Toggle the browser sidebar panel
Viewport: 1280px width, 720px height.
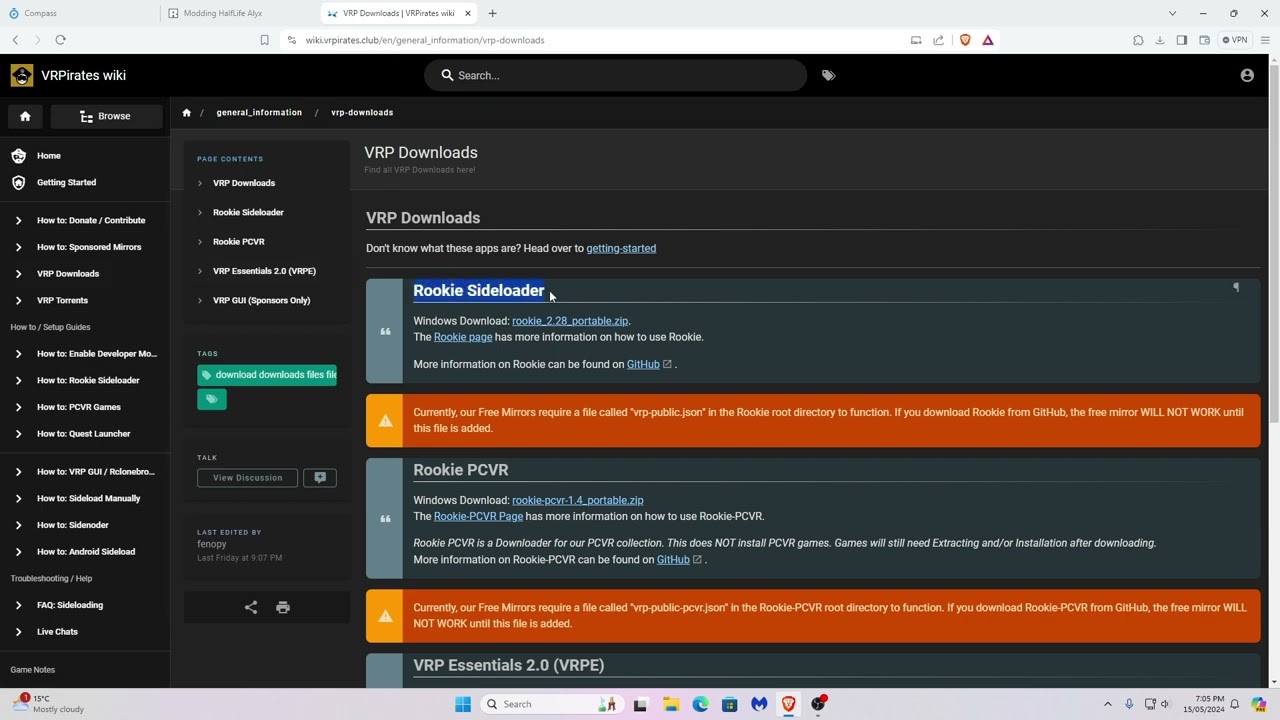(1182, 40)
